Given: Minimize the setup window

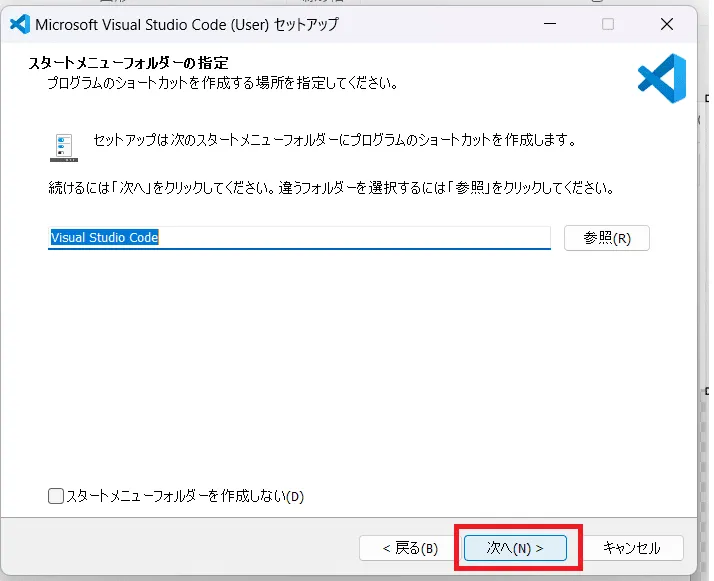Looking at the screenshot, I should [550, 24].
